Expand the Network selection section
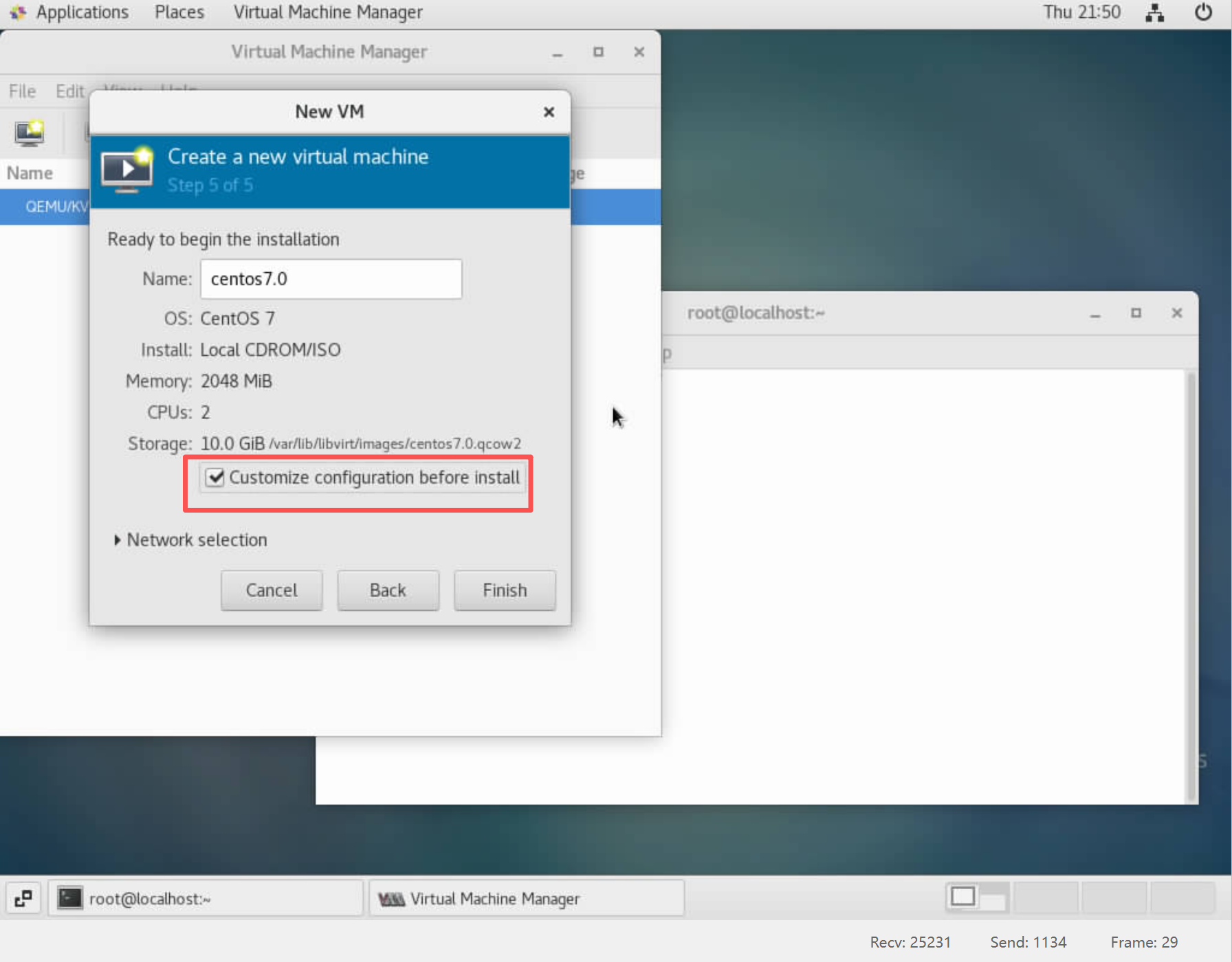 [118, 540]
